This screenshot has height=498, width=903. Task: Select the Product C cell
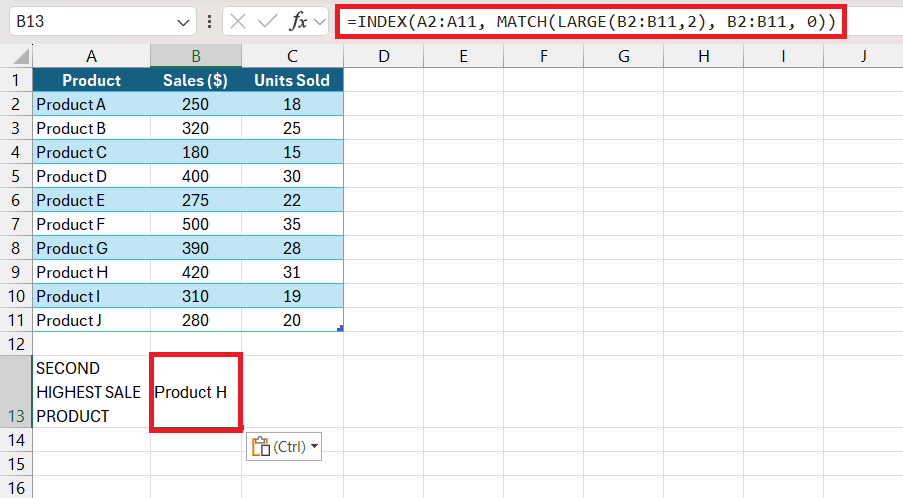[92, 152]
